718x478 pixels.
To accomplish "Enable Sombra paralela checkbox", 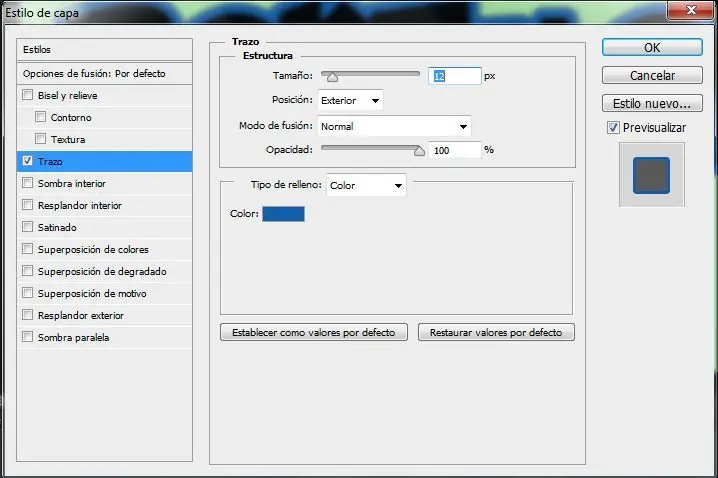I will point(27,337).
